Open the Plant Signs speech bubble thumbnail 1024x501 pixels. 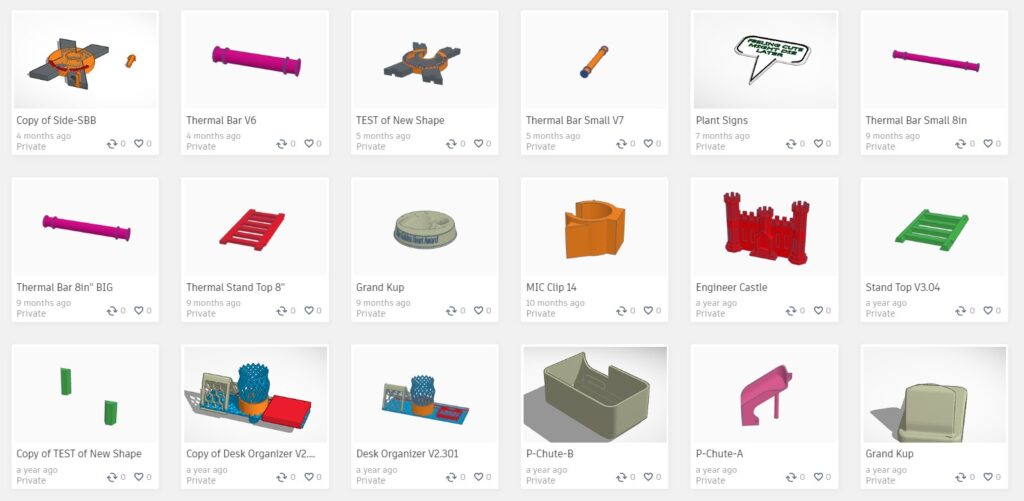[765, 60]
